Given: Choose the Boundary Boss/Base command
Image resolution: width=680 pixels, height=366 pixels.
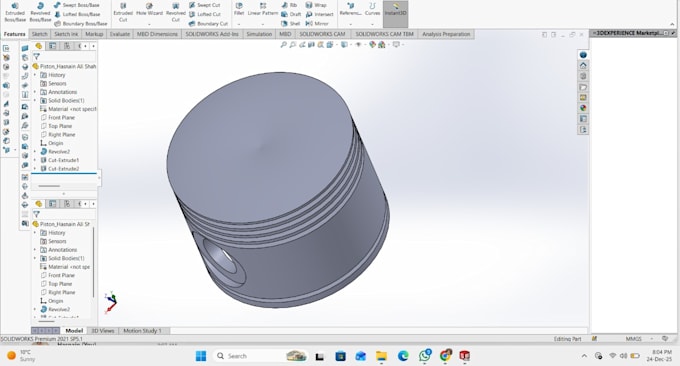Looking at the screenshot, I should click(x=81, y=23).
